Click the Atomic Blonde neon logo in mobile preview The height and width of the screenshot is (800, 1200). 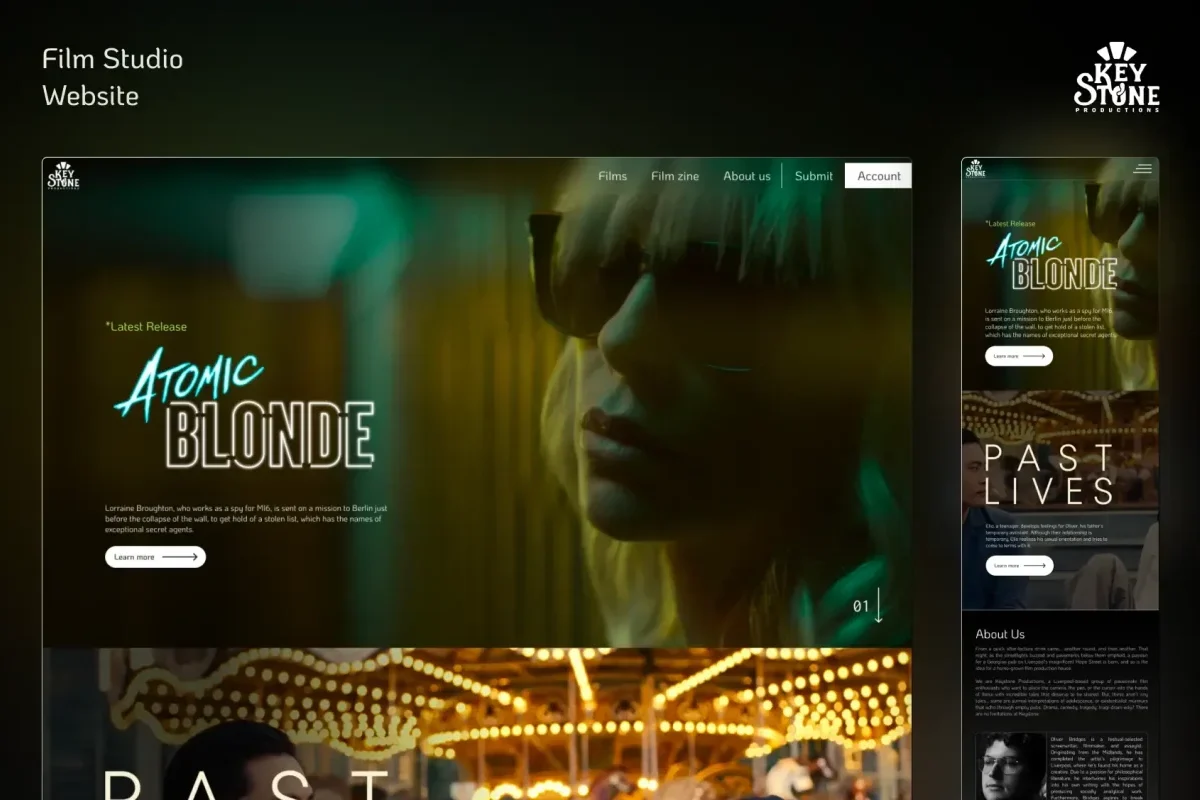point(1050,263)
